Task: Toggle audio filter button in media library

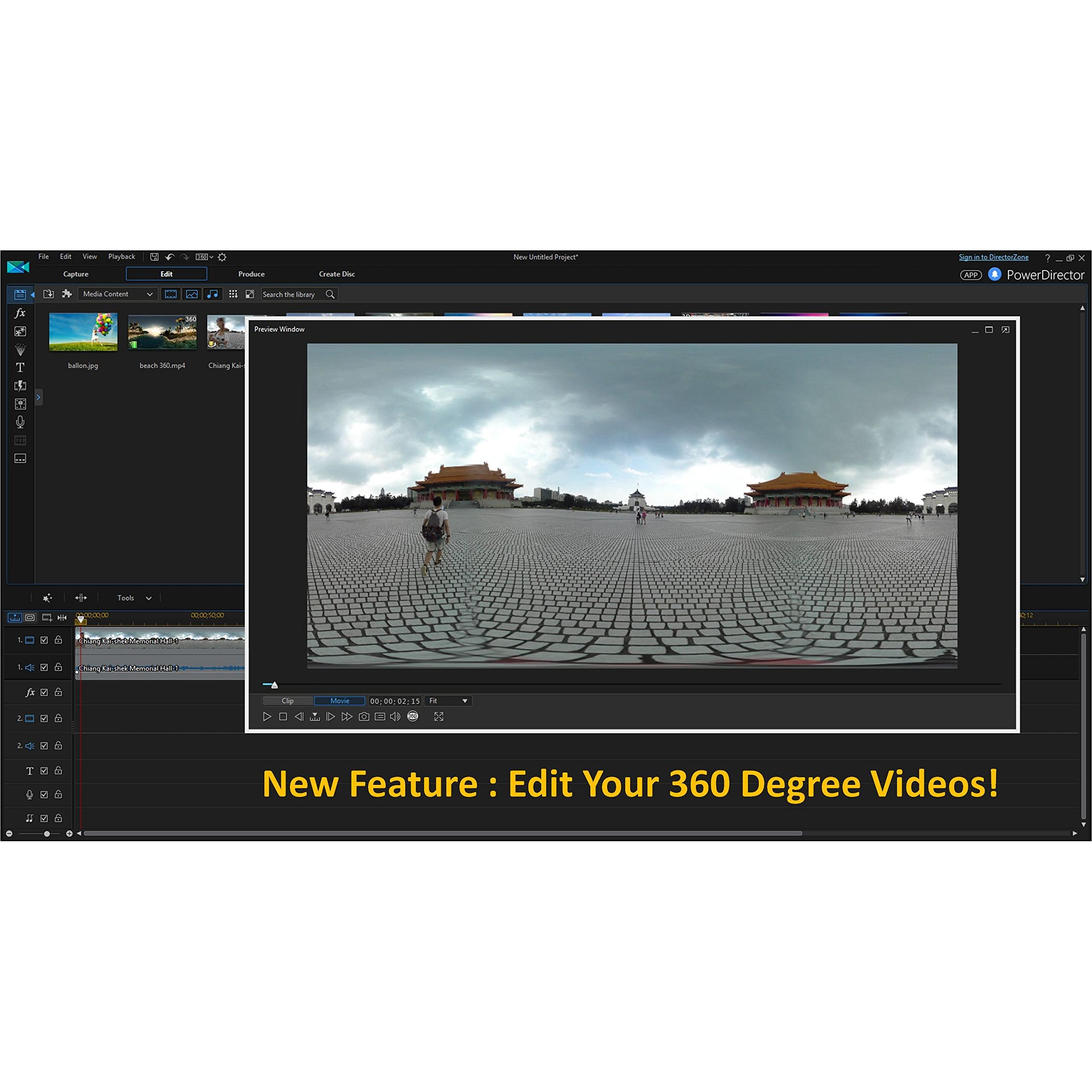Action: 212,294
